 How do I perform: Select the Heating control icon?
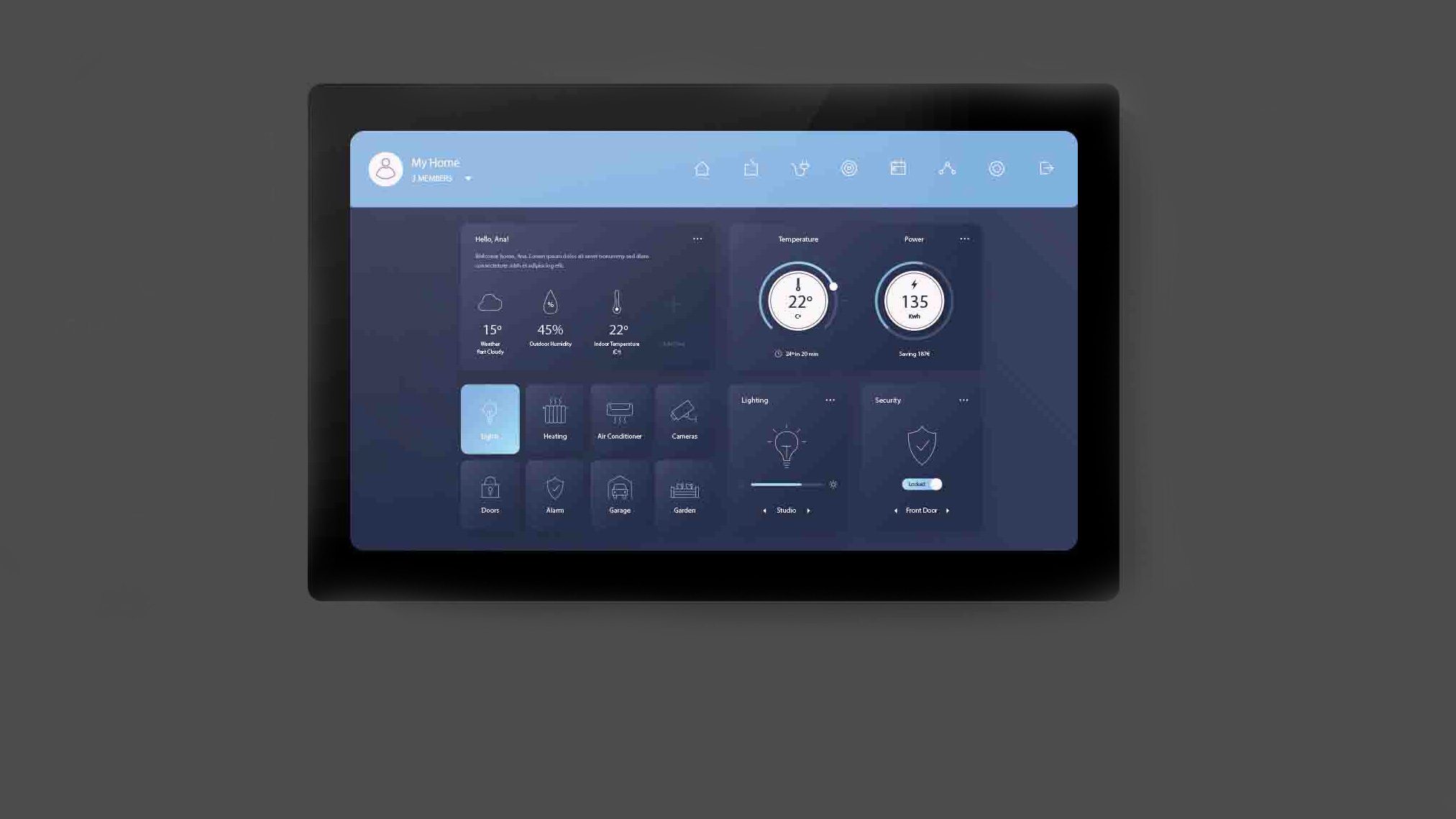tap(555, 418)
